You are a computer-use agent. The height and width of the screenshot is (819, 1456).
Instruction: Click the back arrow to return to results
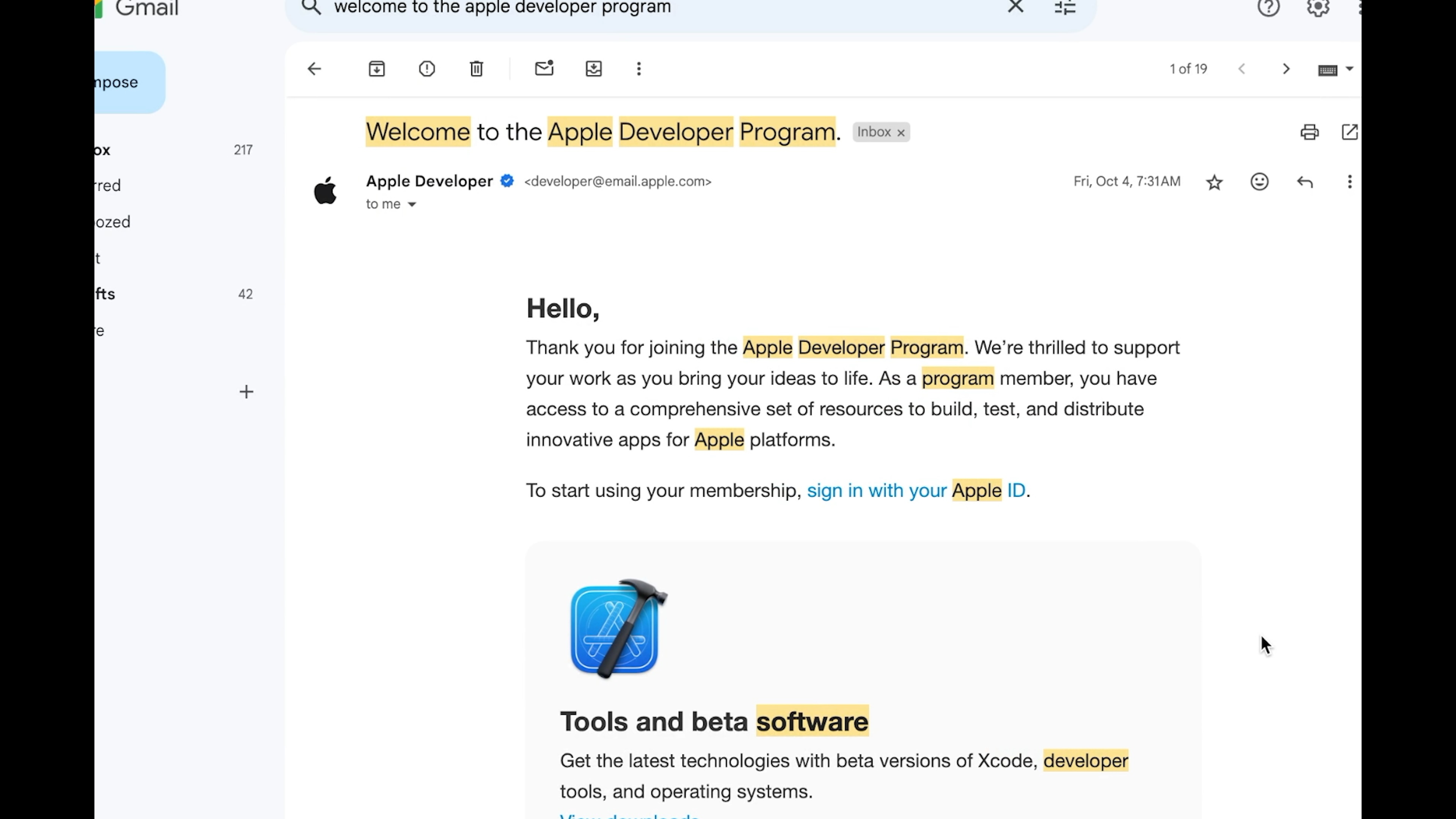(x=314, y=69)
